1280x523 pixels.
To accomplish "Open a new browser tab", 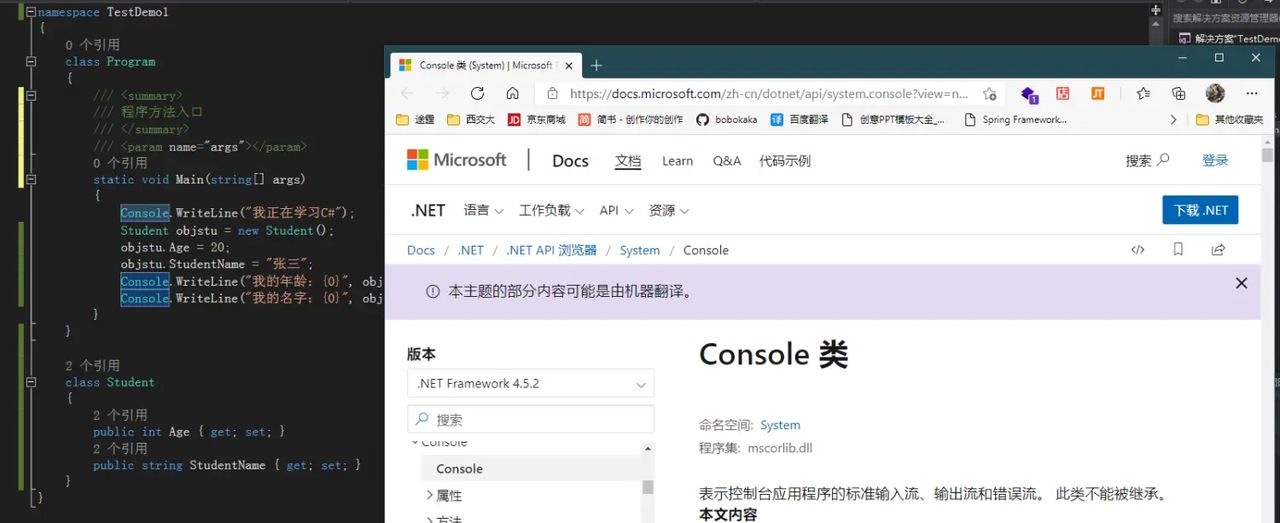I will tap(596, 65).
